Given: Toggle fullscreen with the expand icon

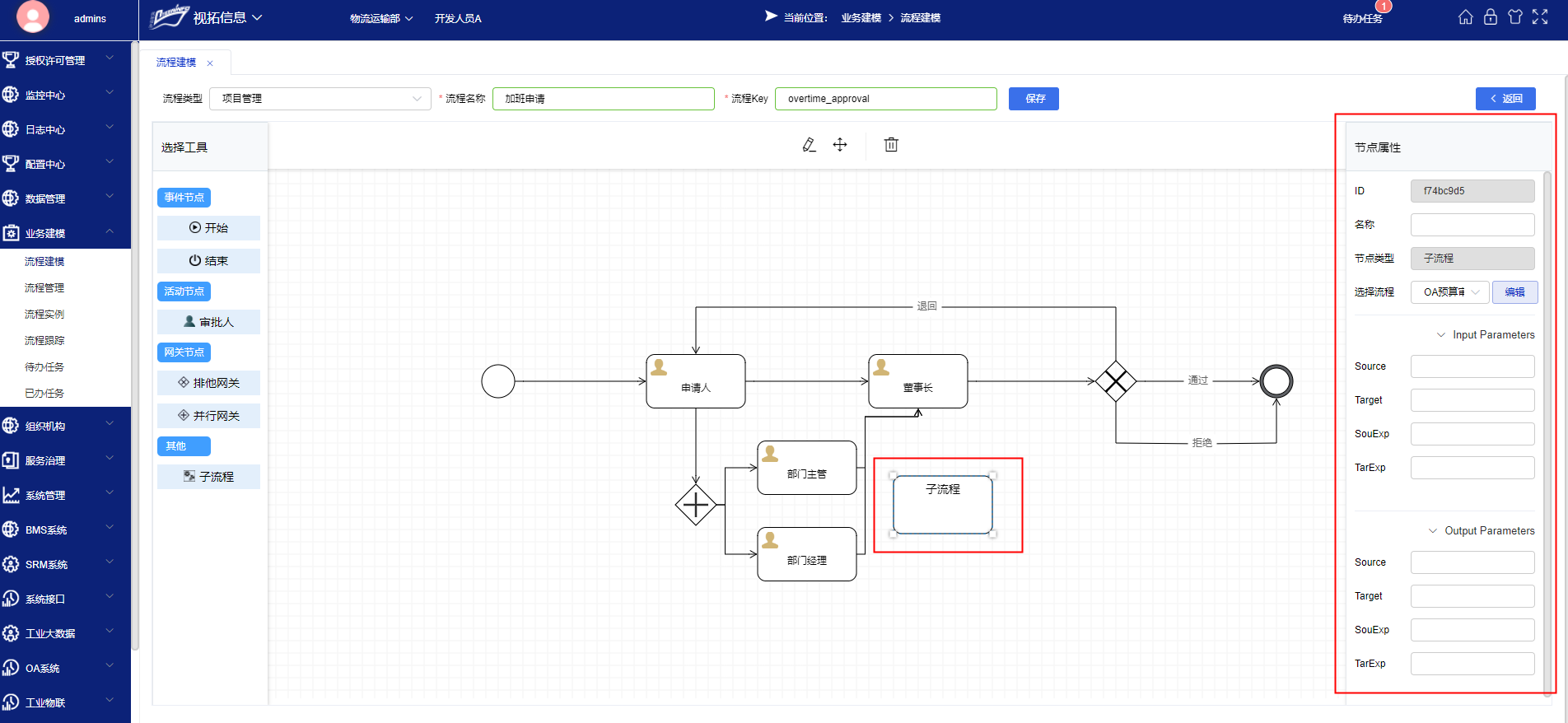Looking at the screenshot, I should coord(1540,17).
